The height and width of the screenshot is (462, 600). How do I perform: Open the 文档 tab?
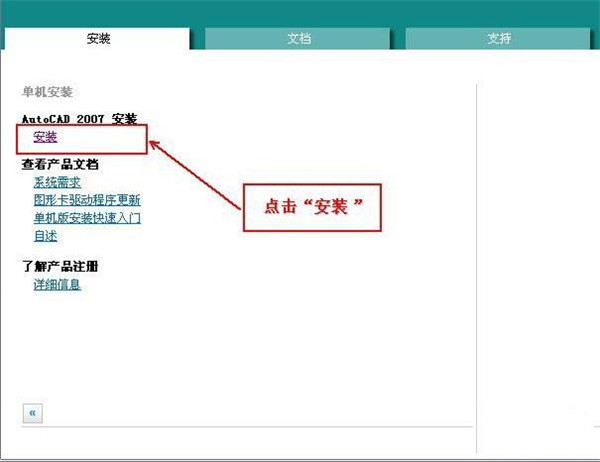[298, 38]
